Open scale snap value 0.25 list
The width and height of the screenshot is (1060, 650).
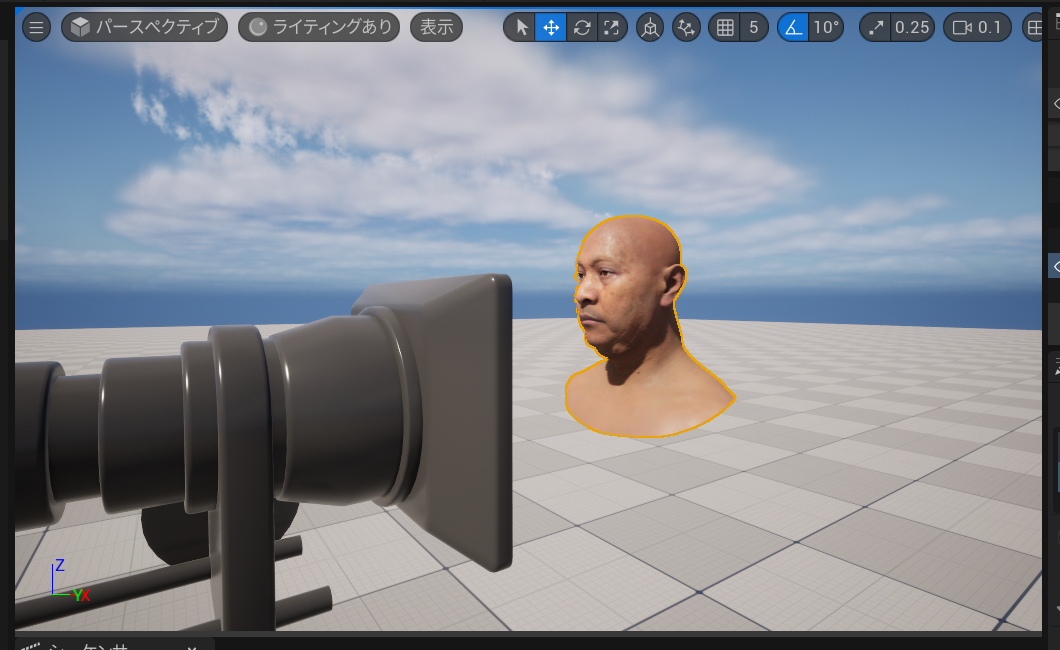912,27
